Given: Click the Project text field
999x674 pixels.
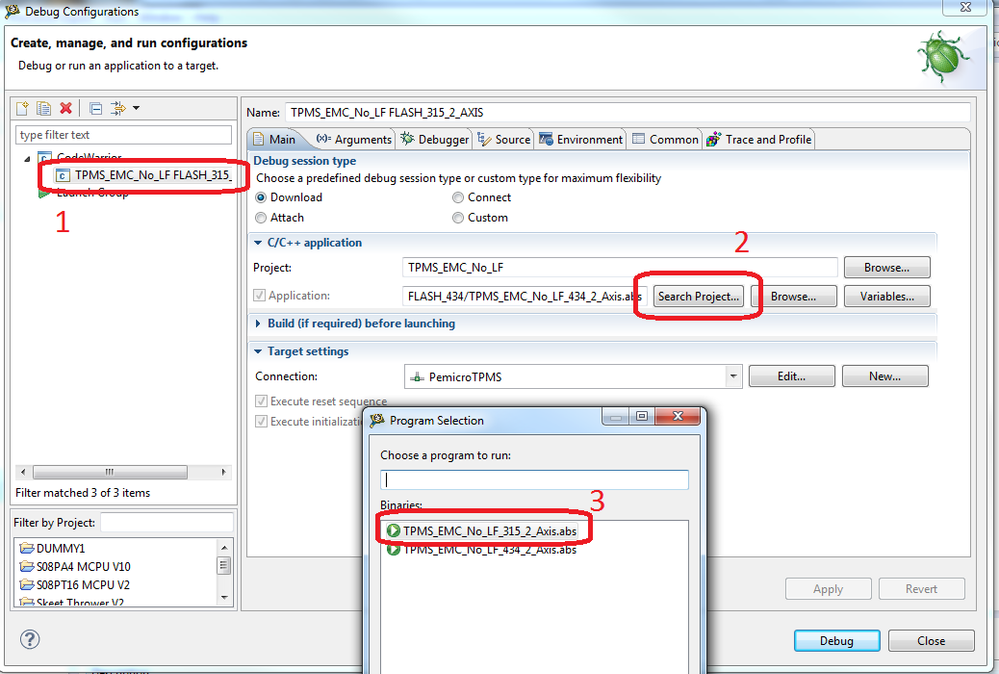Looking at the screenshot, I should coord(619,268).
